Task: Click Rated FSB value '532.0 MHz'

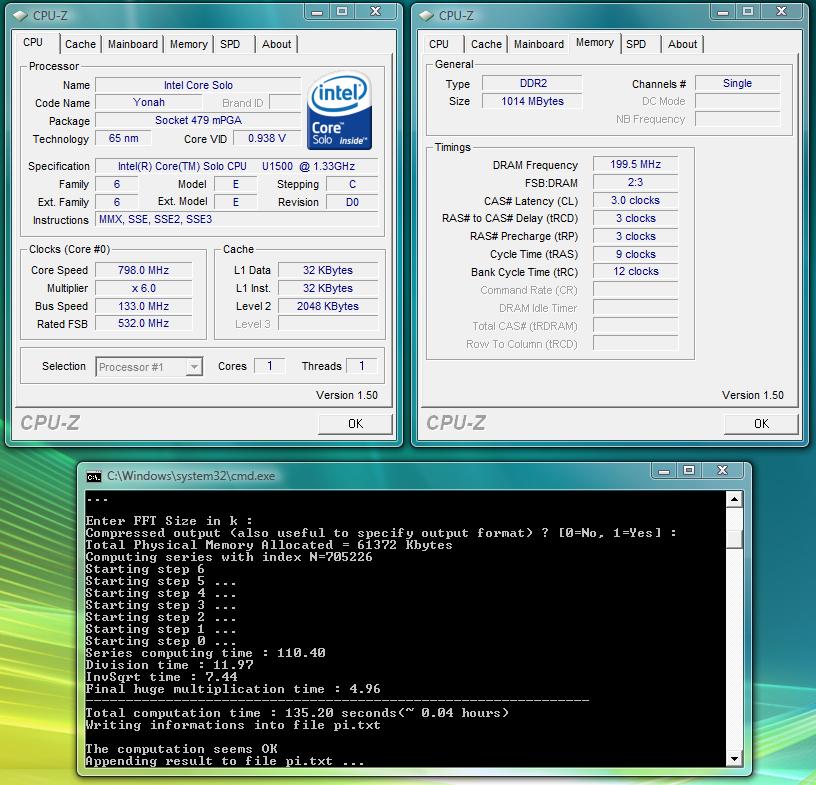Action: 144,323
